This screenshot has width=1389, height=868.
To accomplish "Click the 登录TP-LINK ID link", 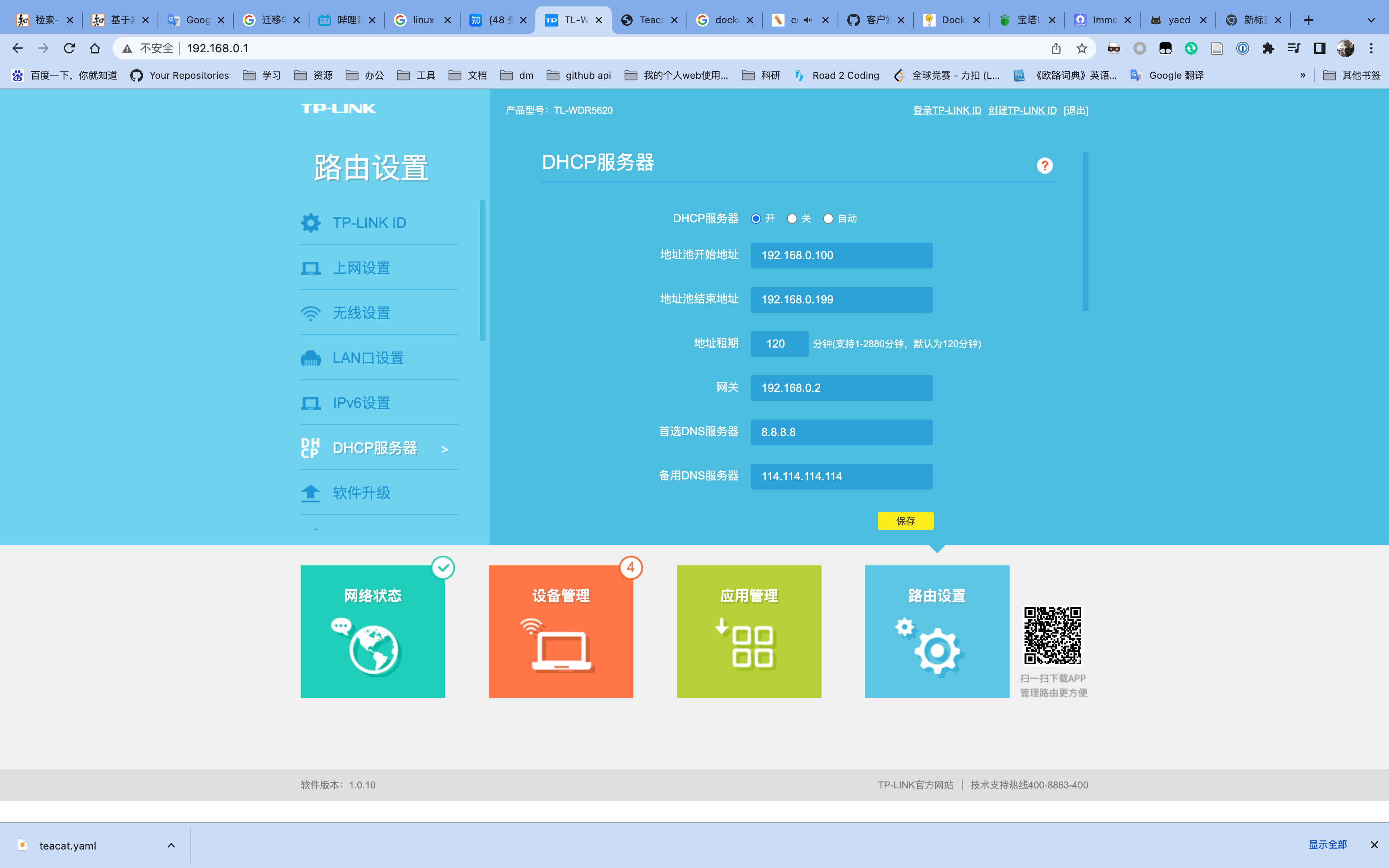I will [x=948, y=110].
